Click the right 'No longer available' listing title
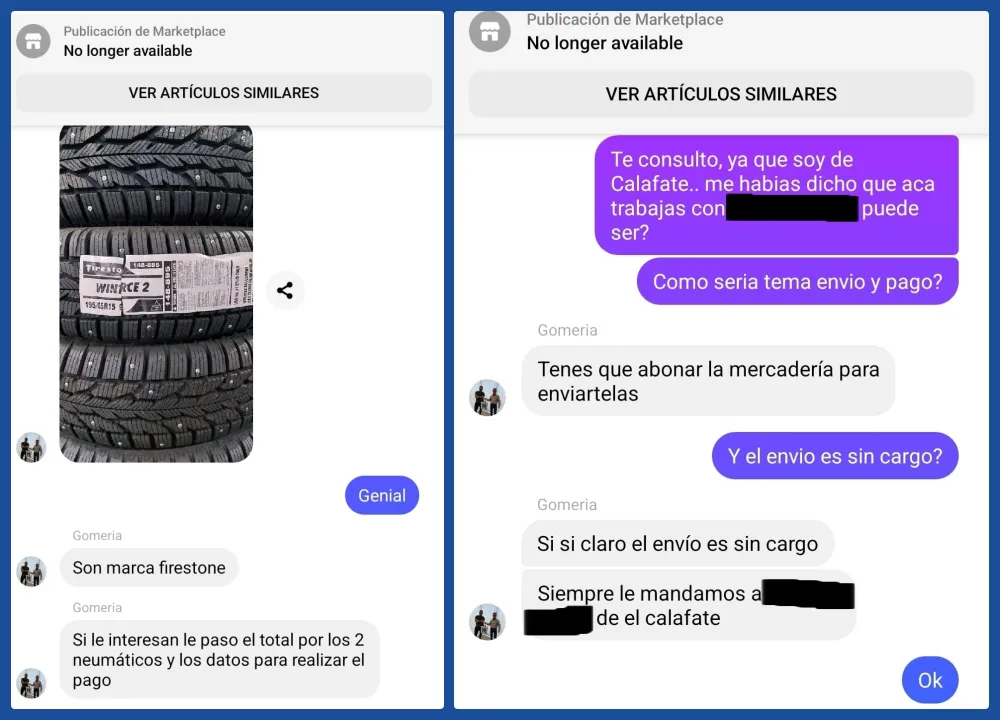The height and width of the screenshot is (720, 1000). (x=605, y=43)
